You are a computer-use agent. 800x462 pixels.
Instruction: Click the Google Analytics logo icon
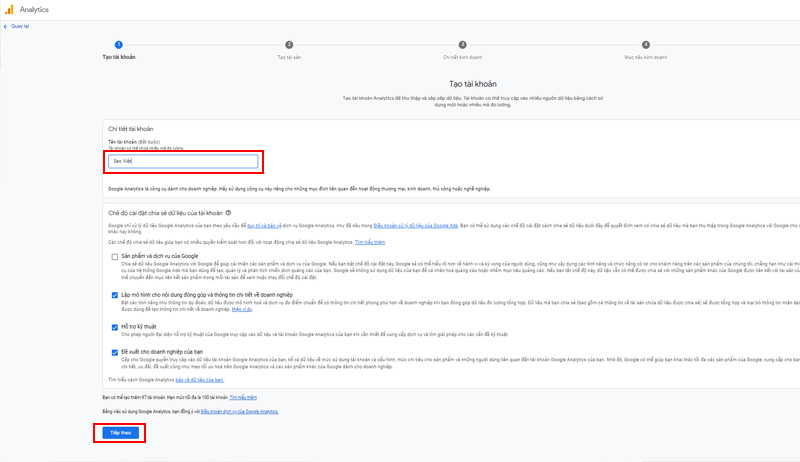(10, 9)
